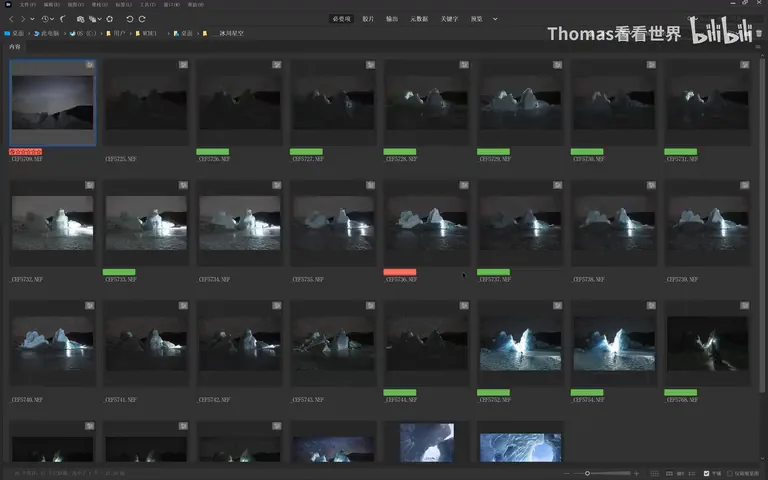Click 此电脑 in the path bar
Image resolution: width=768 pixels, height=480 pixels.
[47, 33]
